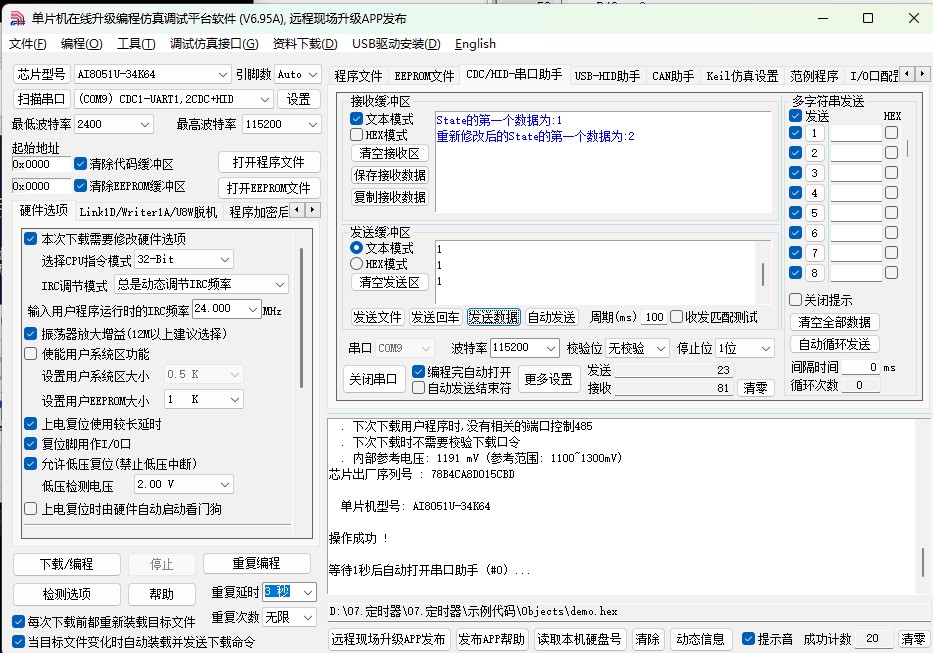The width and height of the screenshot is (933, 653).
Task: Expand the IRC频率 24.000 MHz dropdown
Action: pos(253,309)
